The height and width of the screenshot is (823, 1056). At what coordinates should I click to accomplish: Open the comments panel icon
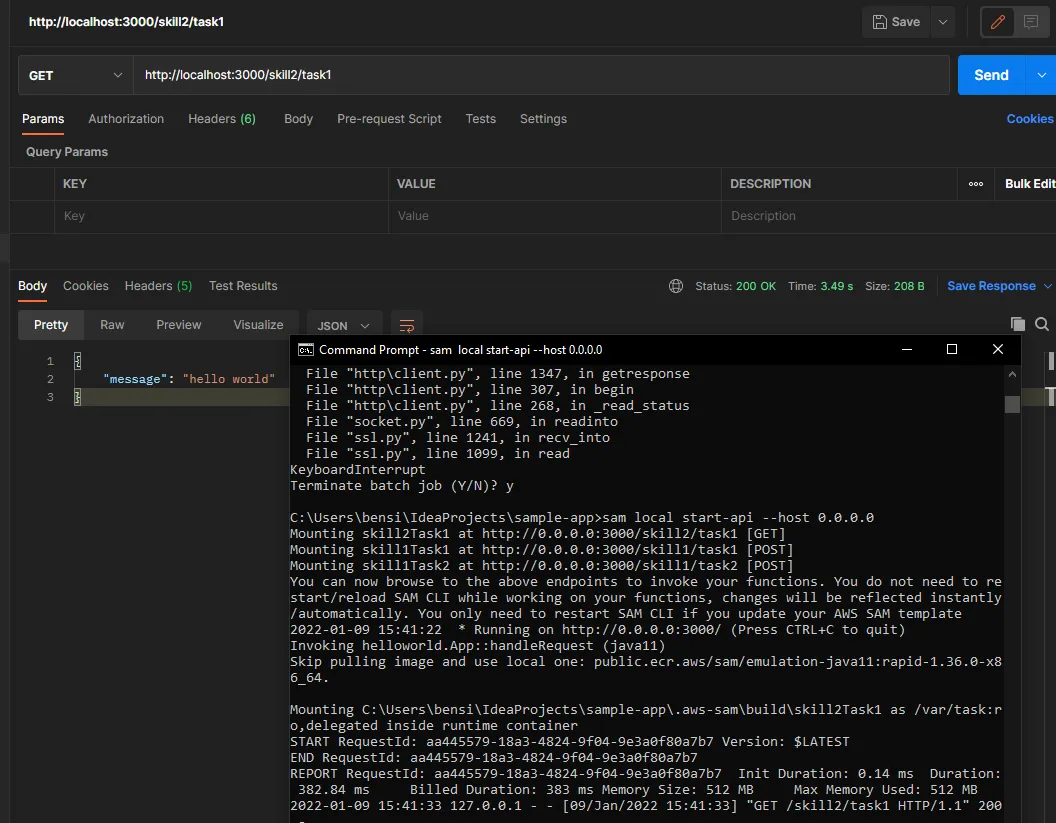1031,22
